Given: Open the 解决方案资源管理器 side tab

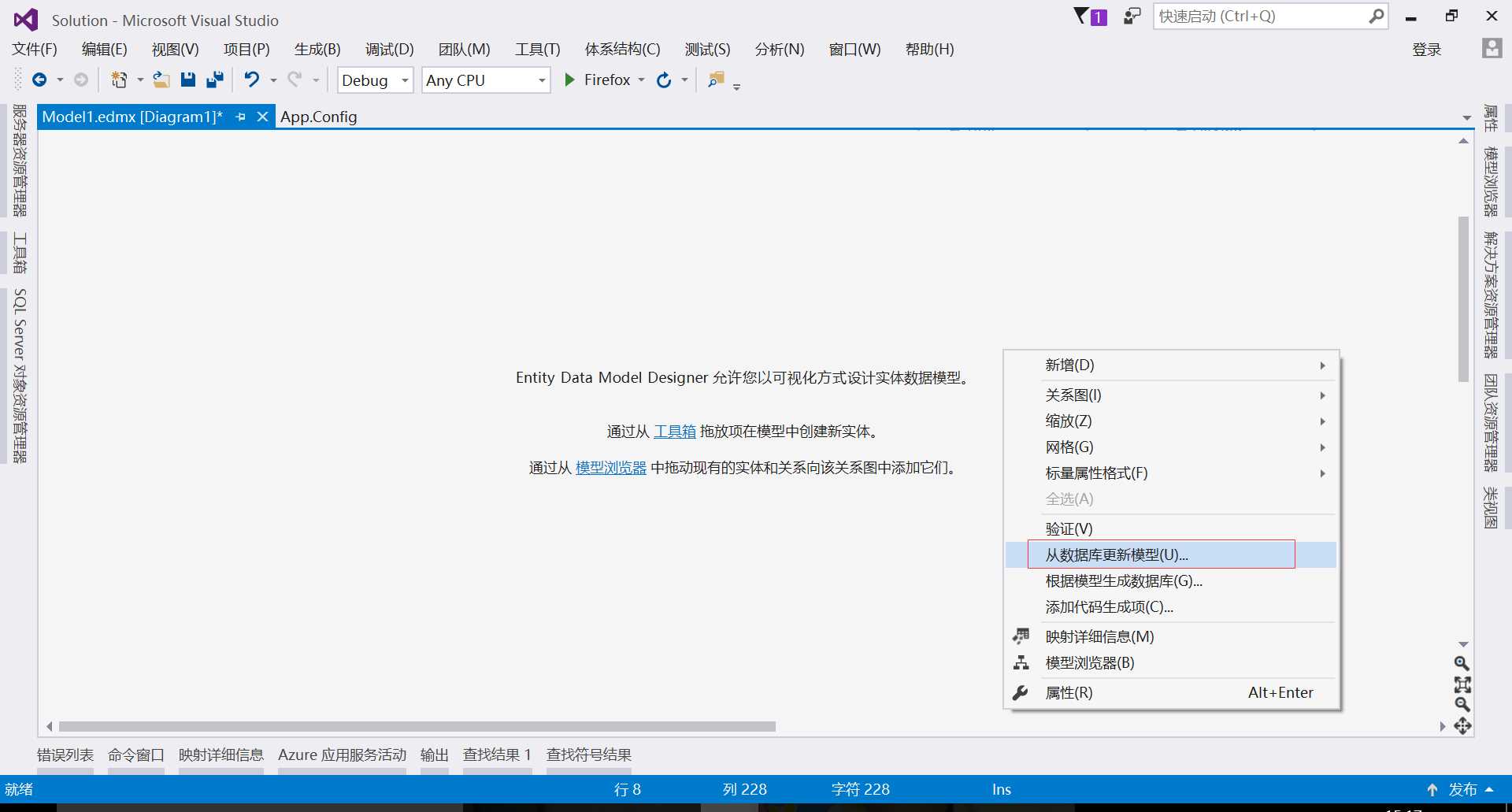Looking at the screenshot, I should (x=1491, y=295).
